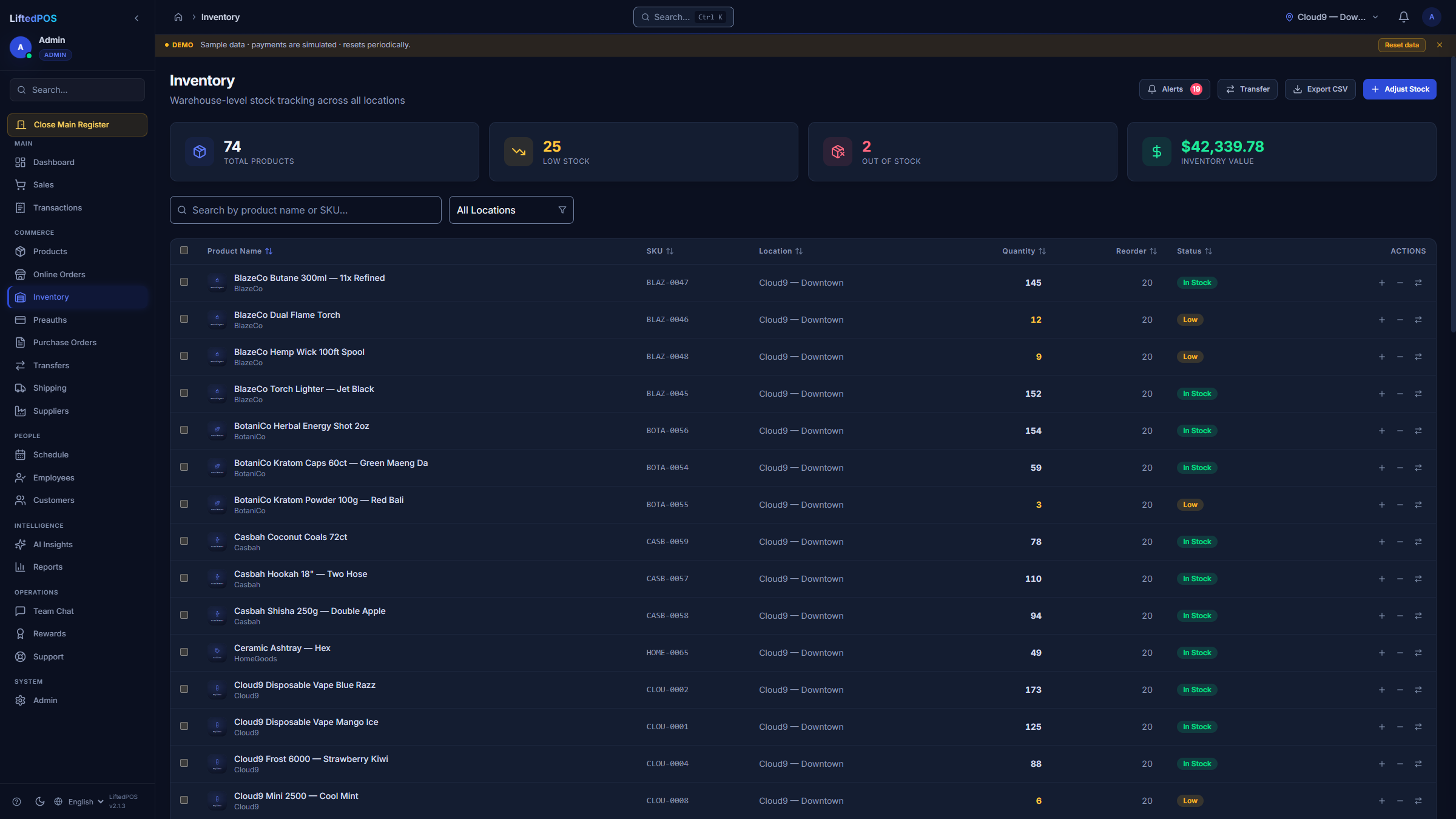Screen dimensions: 1456x819
Task: Transfer Cloud9 Disposable Vape Blue Razz stock
Action: (1418, 690)
